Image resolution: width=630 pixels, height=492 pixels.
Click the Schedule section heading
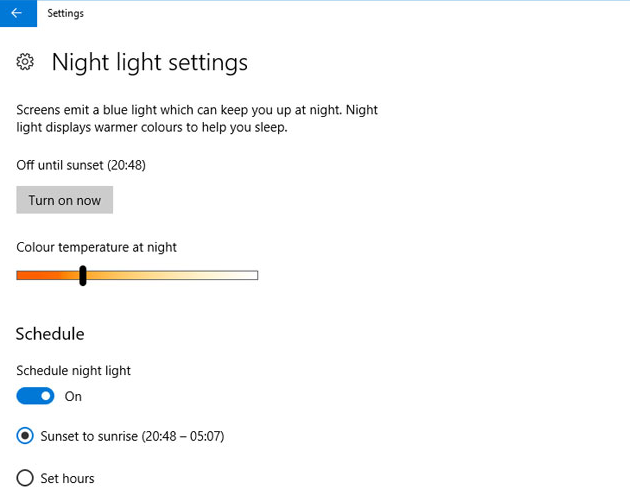pyautogui.click(x=50, y=333)
